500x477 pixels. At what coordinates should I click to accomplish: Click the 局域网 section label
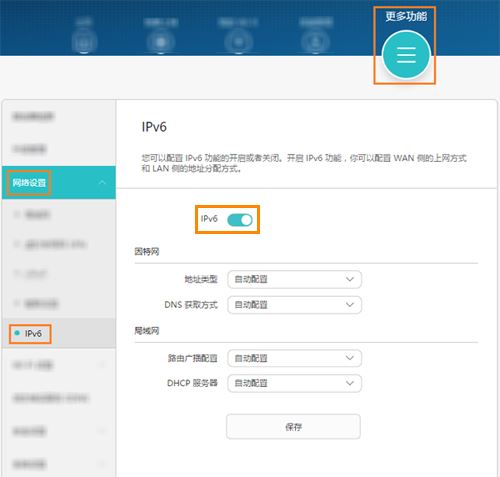147,331
